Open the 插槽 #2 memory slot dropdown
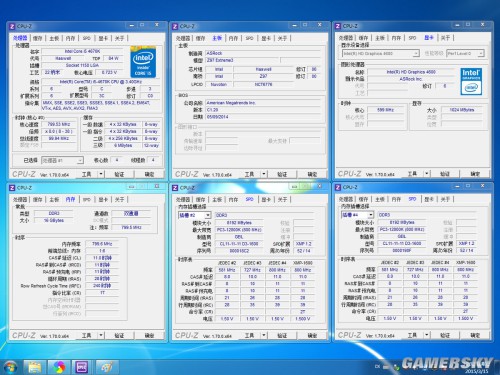 tap(208, 215)
